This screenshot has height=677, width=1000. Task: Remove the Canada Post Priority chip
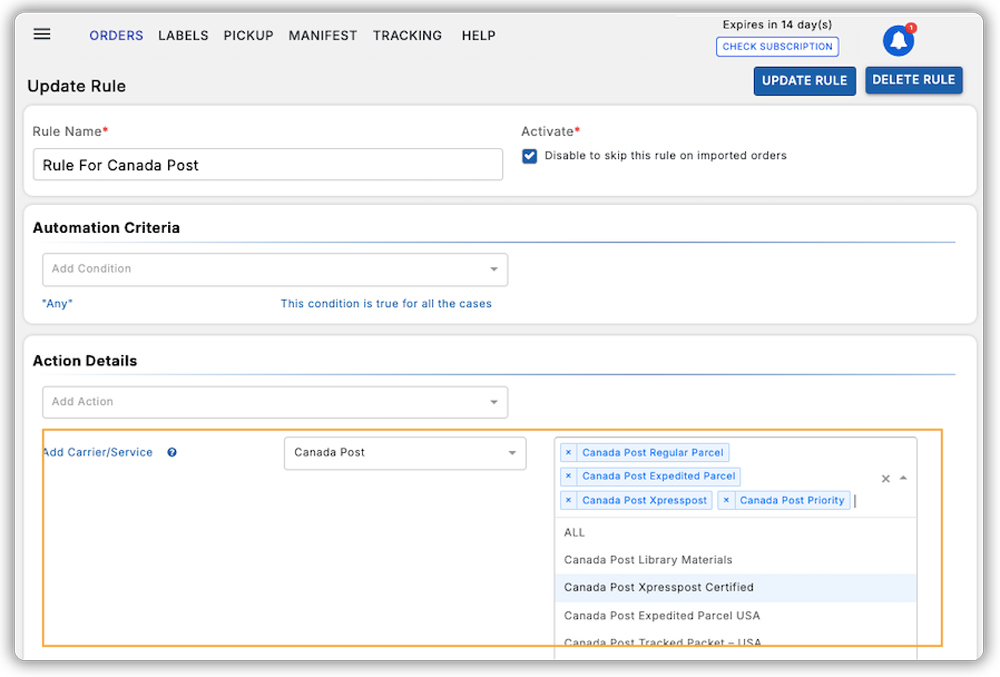point(725,500)
